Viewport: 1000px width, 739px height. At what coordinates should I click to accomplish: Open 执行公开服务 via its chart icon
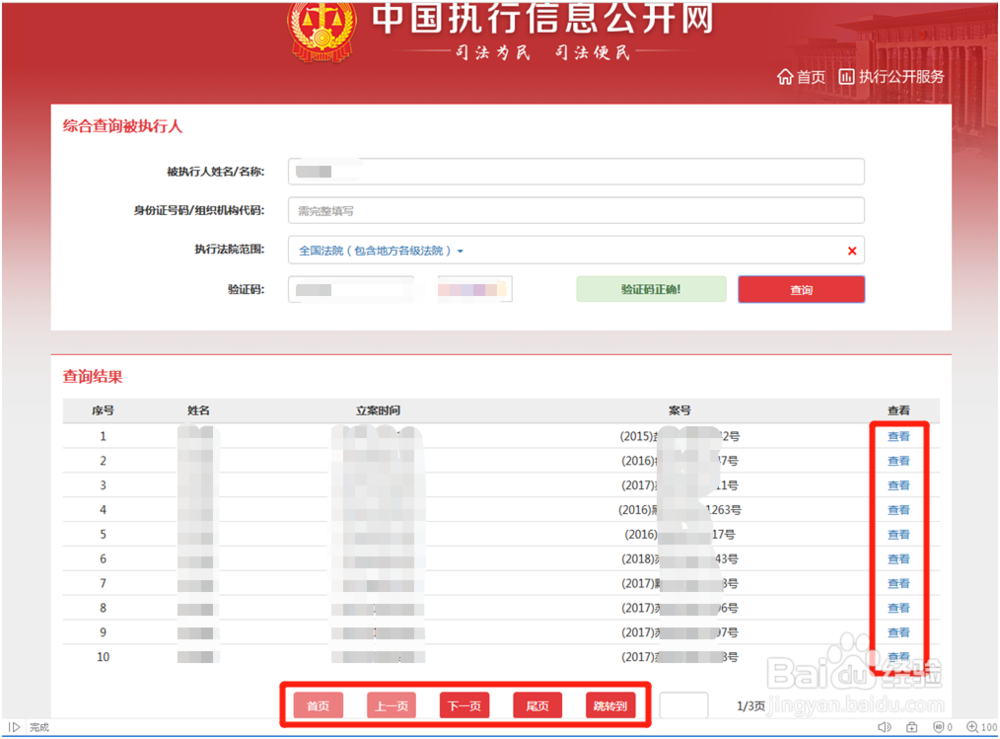(845, 76)
